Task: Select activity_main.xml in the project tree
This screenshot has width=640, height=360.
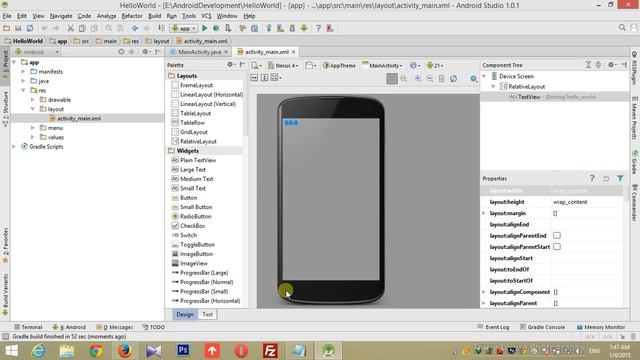Action: click(x=79, y=118)
